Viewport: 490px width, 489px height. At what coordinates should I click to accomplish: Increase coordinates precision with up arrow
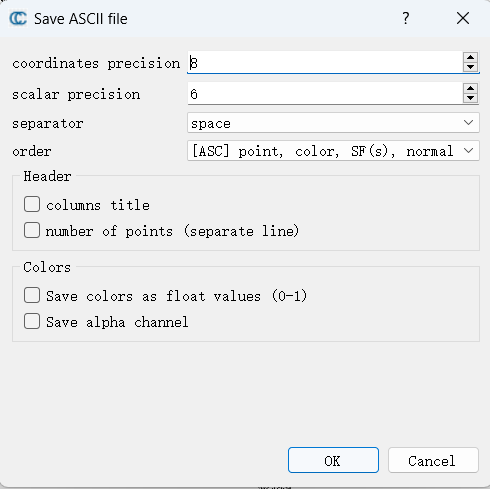pyautogui.click(x=470, y=57)
